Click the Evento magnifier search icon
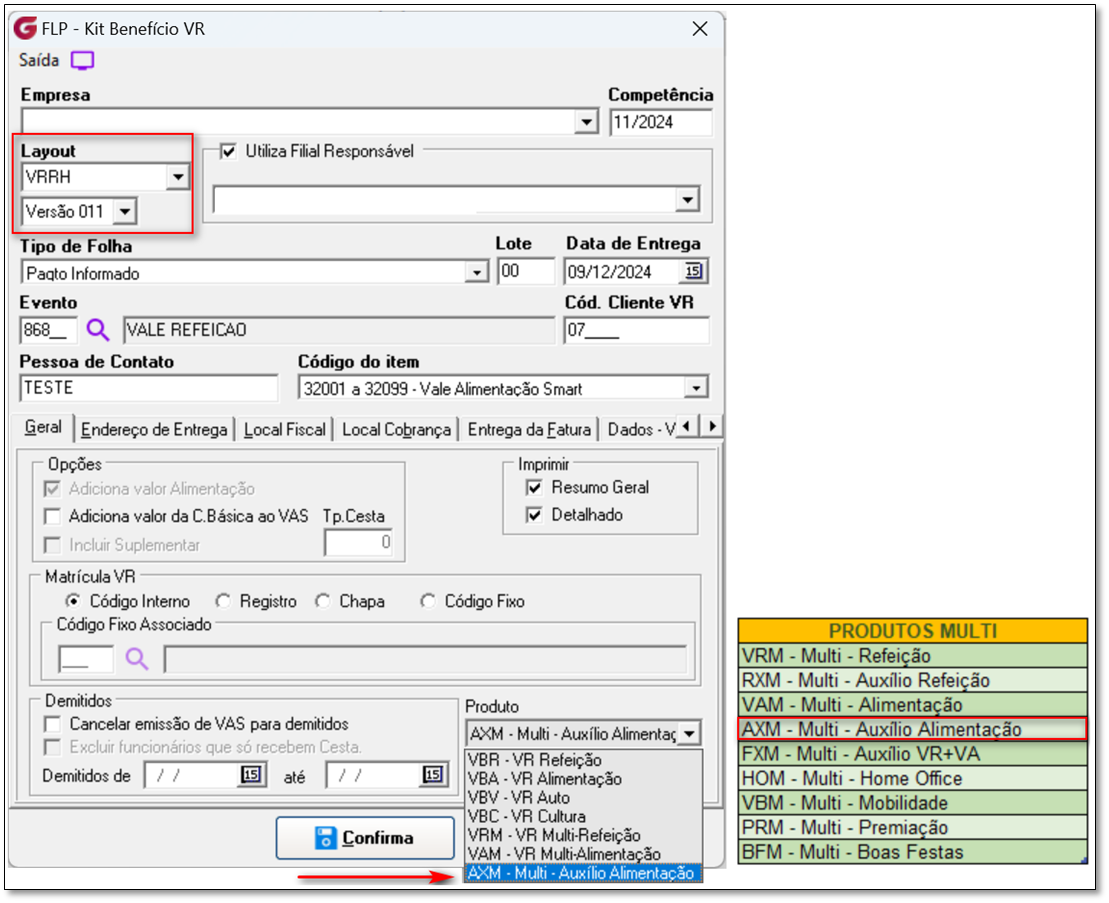This screenshot has height=903, width=1109. (x=98, y=330)
